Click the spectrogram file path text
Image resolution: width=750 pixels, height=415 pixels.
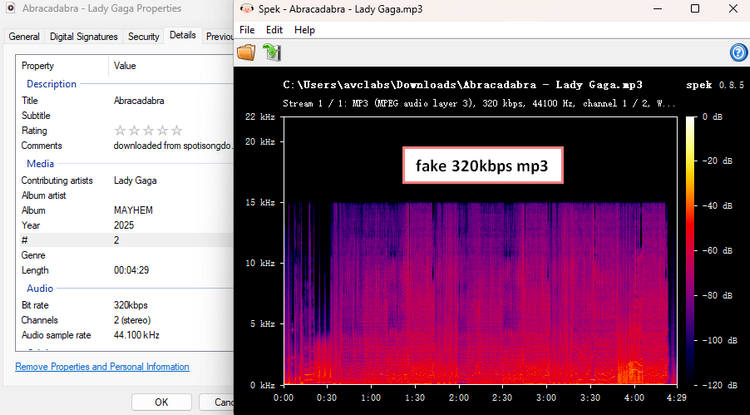pos(462,85)
